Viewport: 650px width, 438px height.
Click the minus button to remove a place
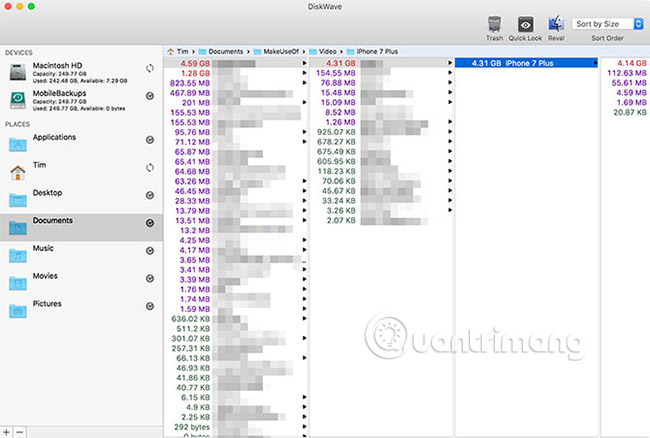pos(19,432)
